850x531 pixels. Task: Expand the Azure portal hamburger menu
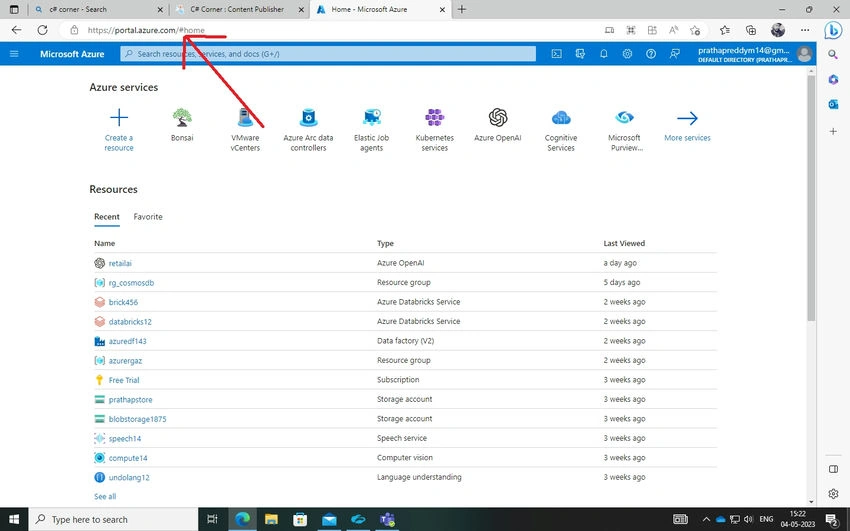click(x=14, y=54)
